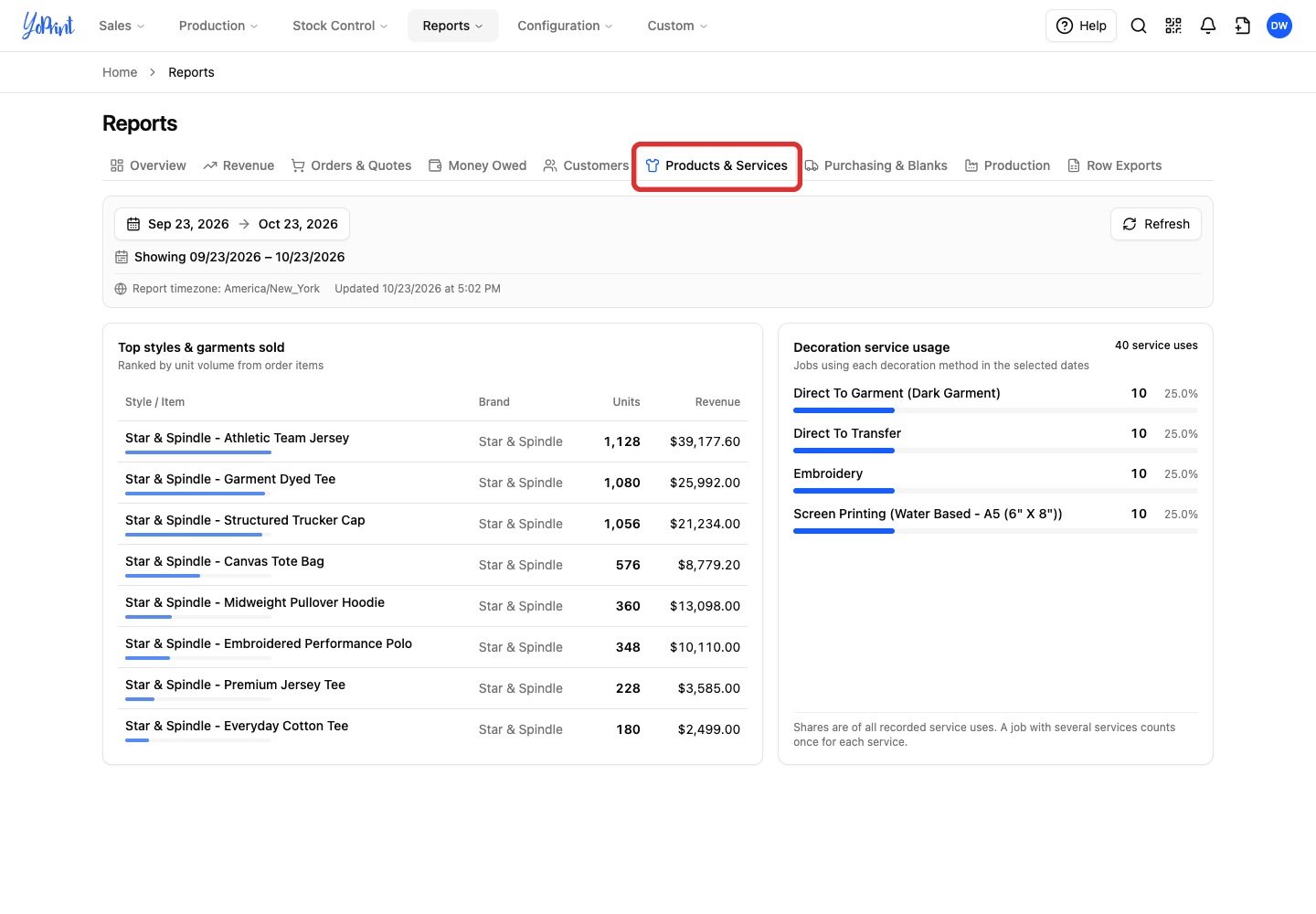Click the $10,110.00 revenue value
Image resolution: width=1316 pixels, height=914 pixels.
point(705,647)
